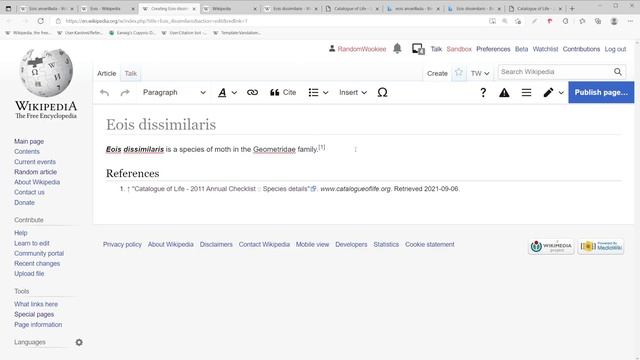Click the blue Publish page button
640x360 pixels.
point(601,93)
